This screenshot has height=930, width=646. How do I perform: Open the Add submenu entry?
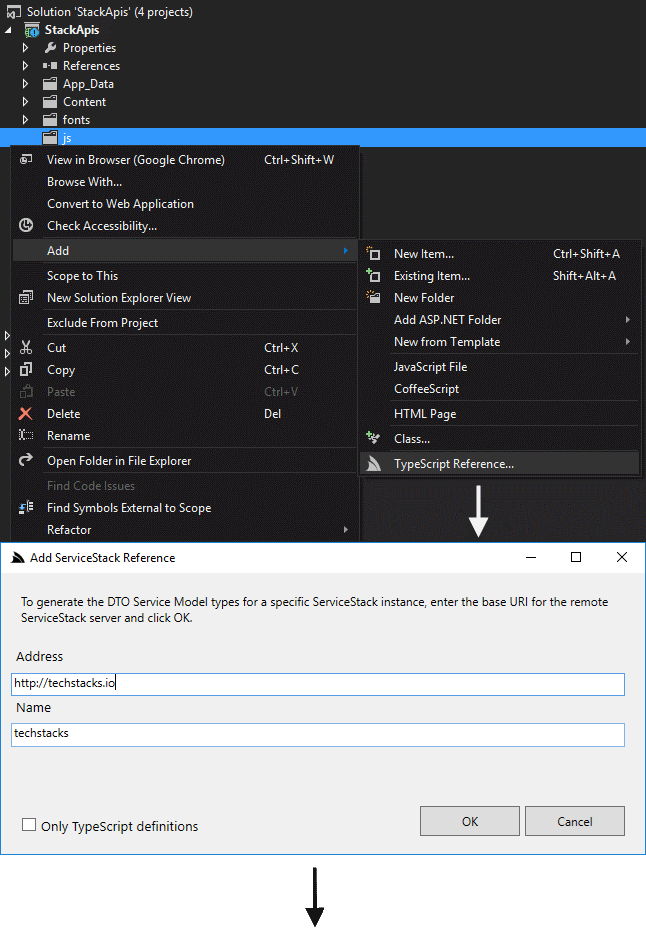[x=185, y=250]
